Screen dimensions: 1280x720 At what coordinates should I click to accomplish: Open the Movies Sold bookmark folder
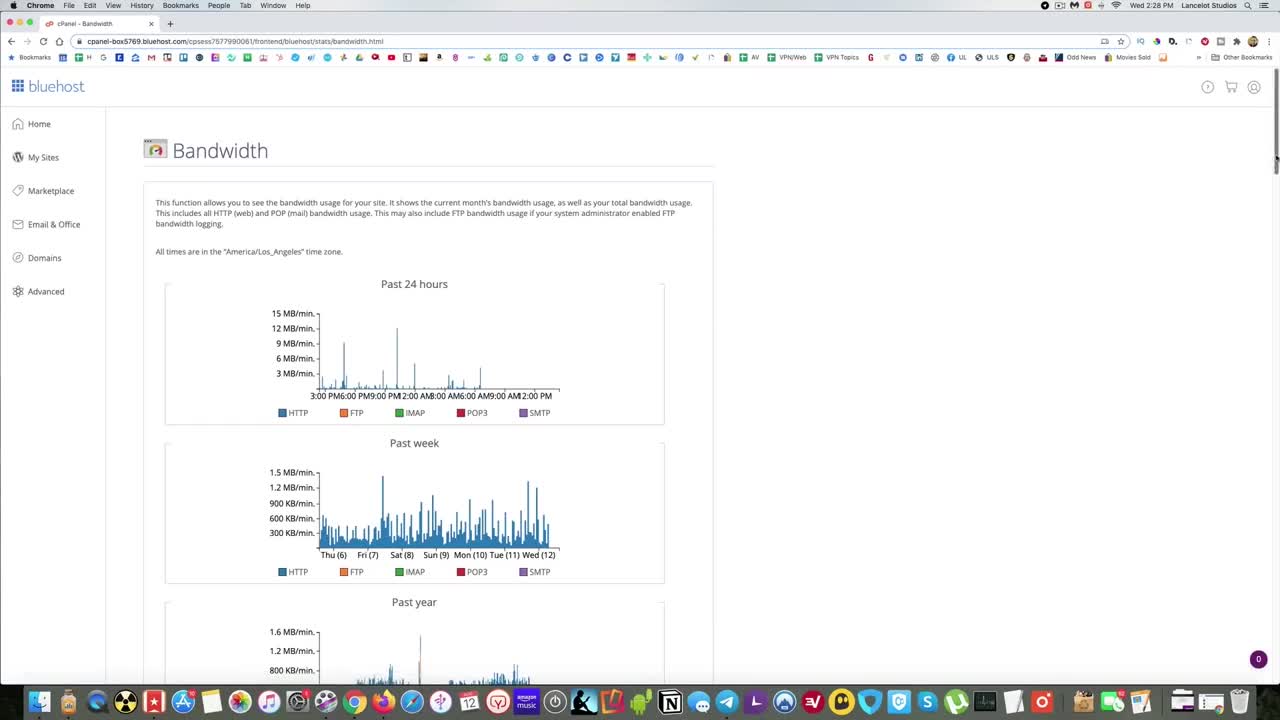(1127, 57)
